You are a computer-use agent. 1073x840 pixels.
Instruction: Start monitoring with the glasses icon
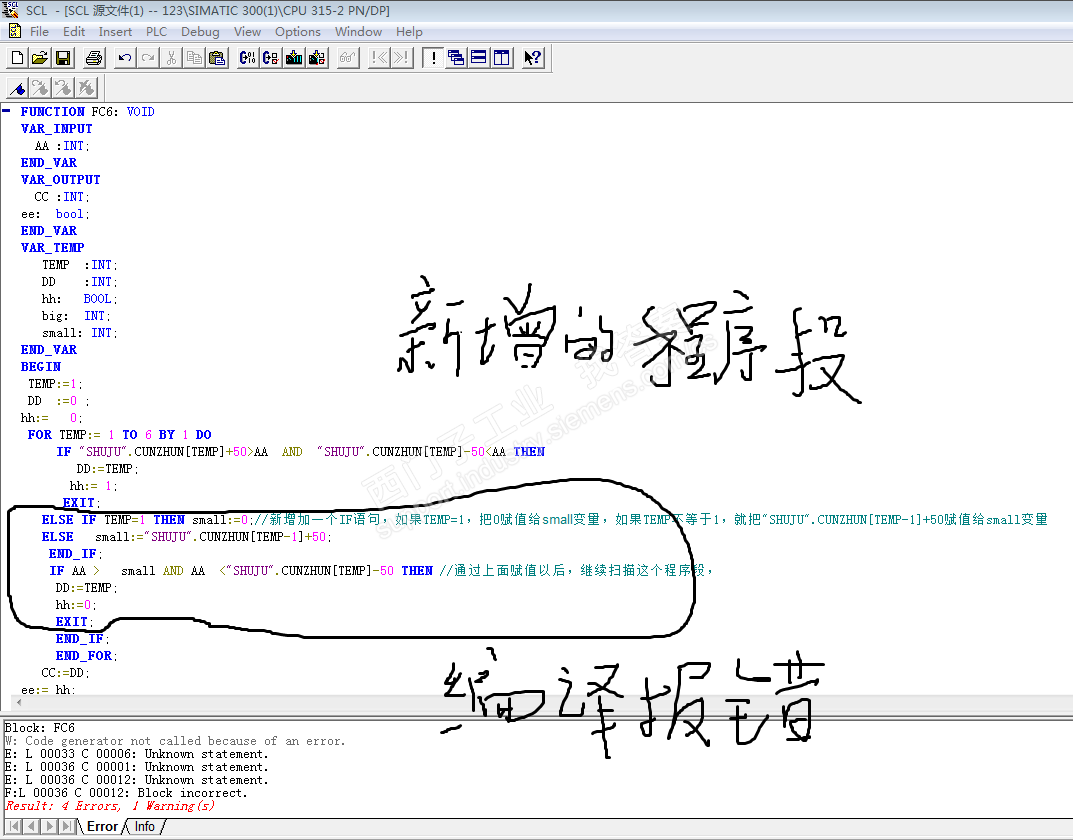pos(348,58)
